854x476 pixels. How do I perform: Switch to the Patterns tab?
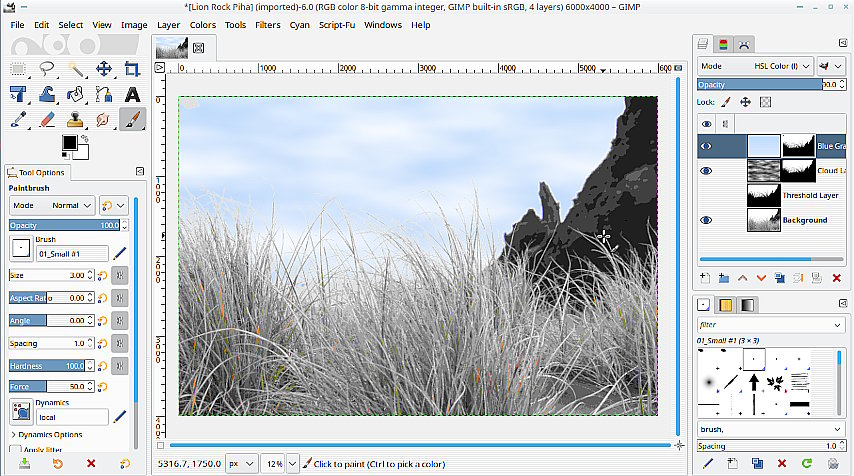pos(725,304)
